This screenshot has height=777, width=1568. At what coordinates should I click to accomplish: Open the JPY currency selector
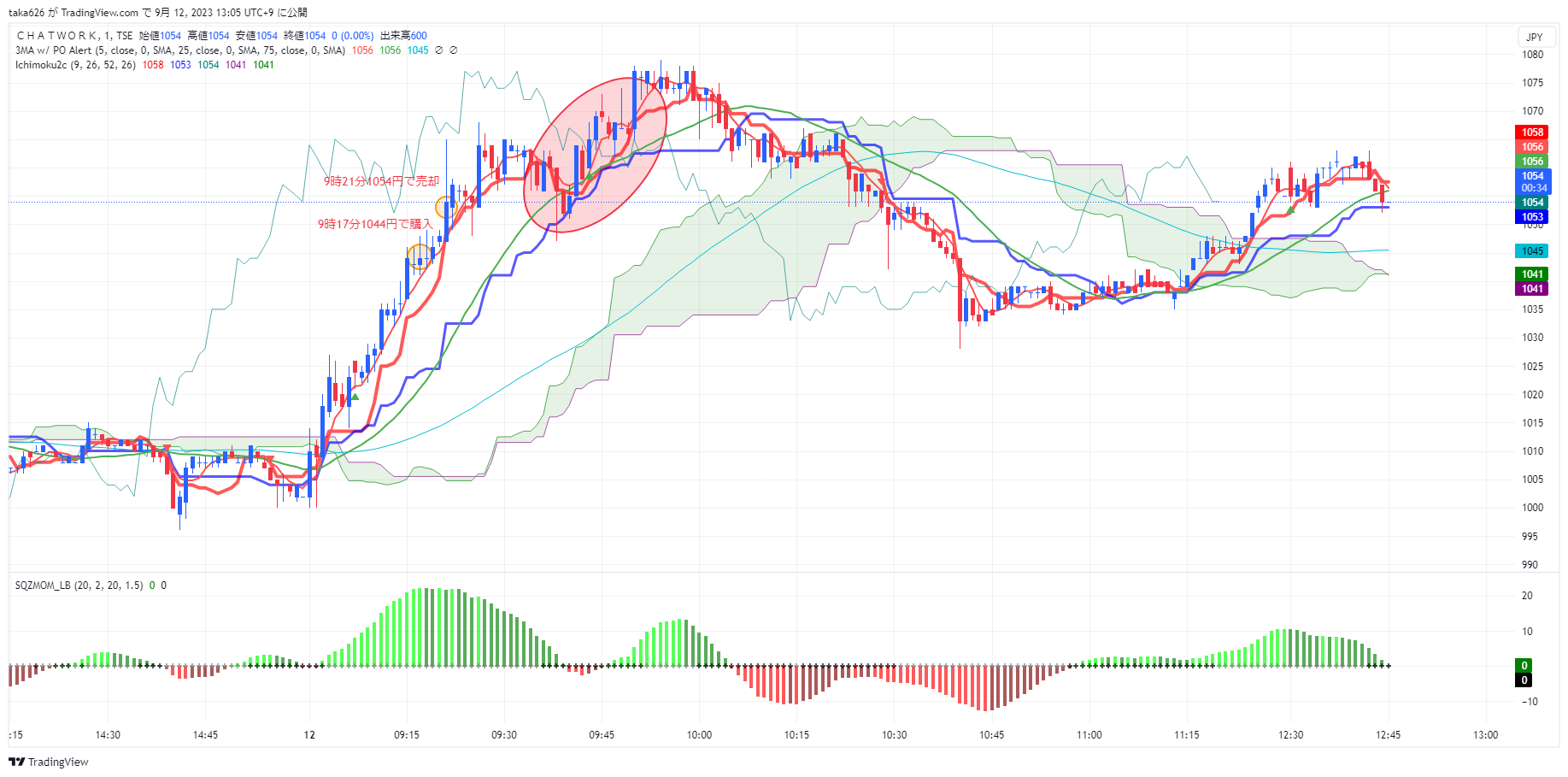click(1534, 37)
